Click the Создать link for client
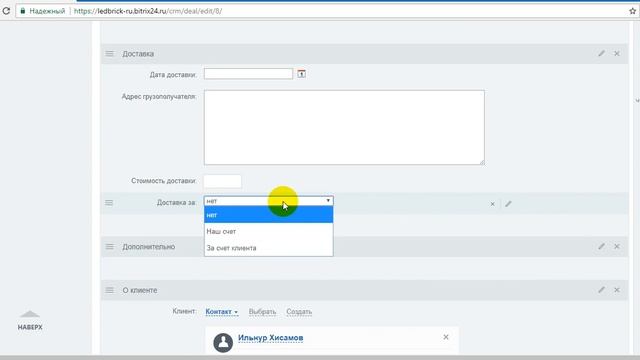The image size is (640, 360). click(x=299, y=311)
